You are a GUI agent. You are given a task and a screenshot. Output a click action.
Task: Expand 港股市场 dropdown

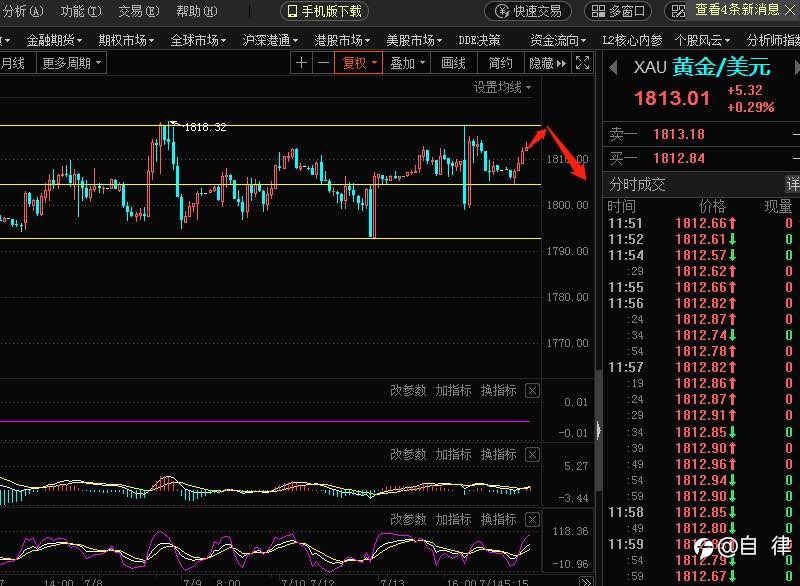342,40
